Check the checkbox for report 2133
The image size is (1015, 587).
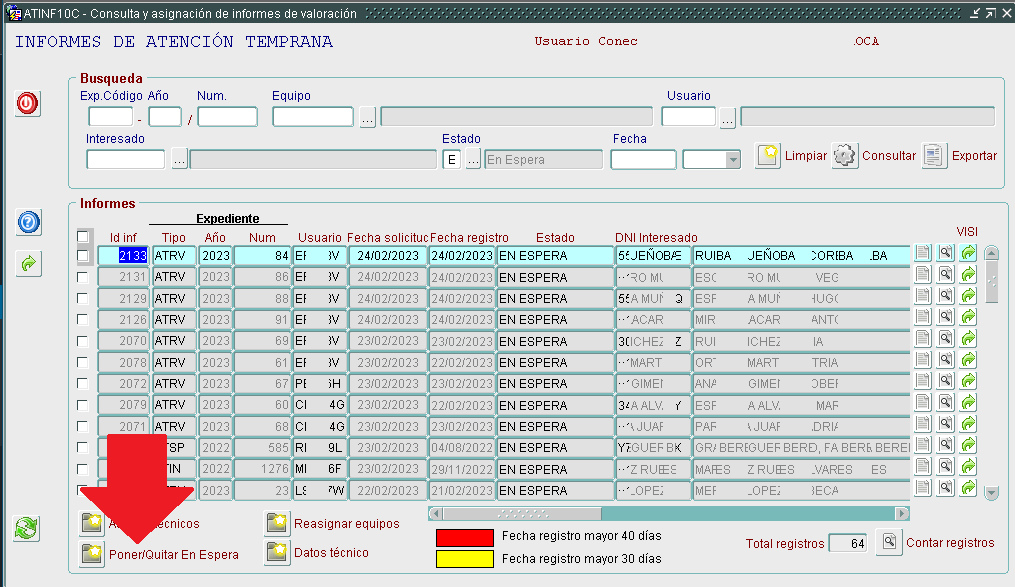click(83, 256)
